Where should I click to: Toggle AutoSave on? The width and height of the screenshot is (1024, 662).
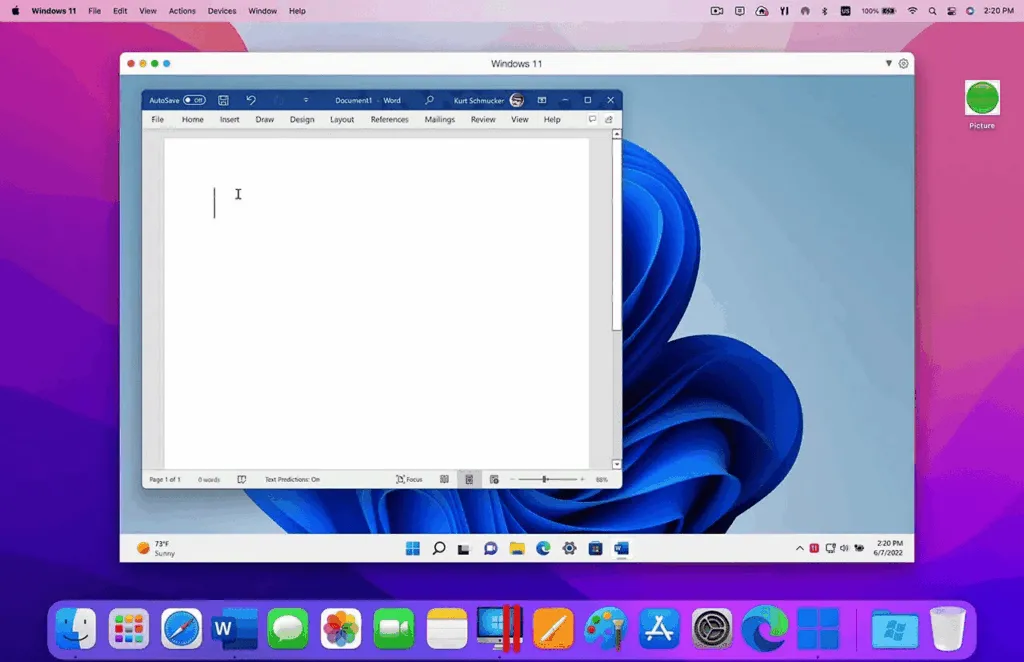coord(196,100)
